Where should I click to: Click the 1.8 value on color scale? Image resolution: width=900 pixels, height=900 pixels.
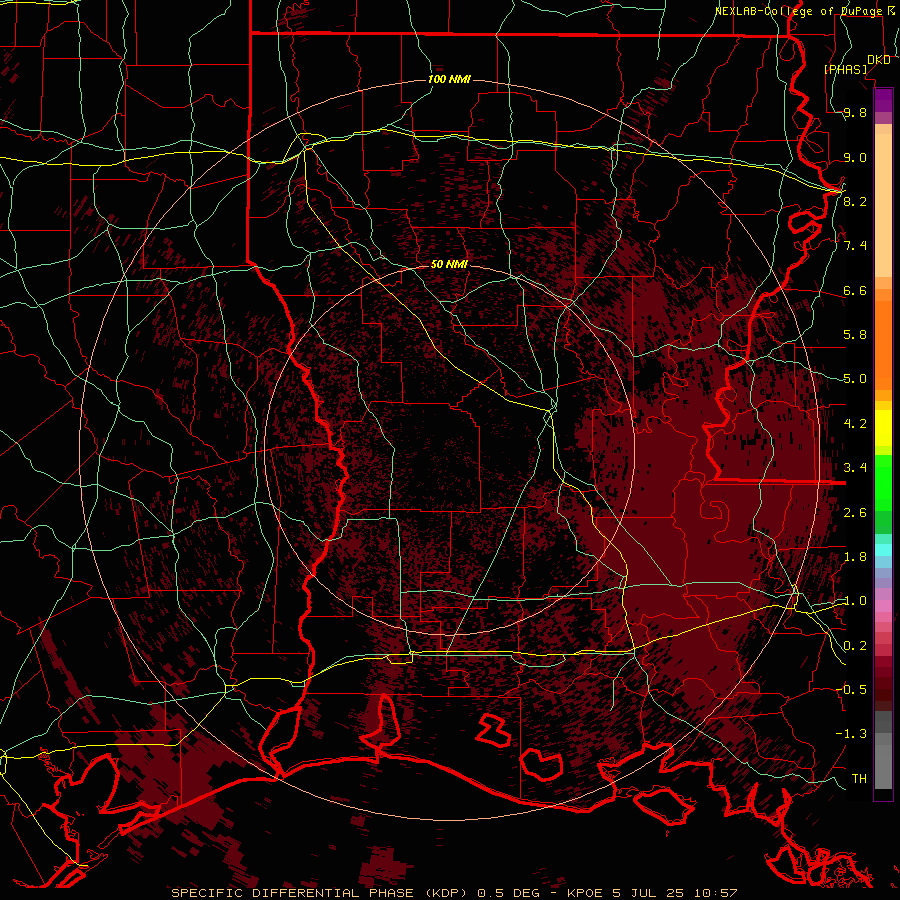855,557
